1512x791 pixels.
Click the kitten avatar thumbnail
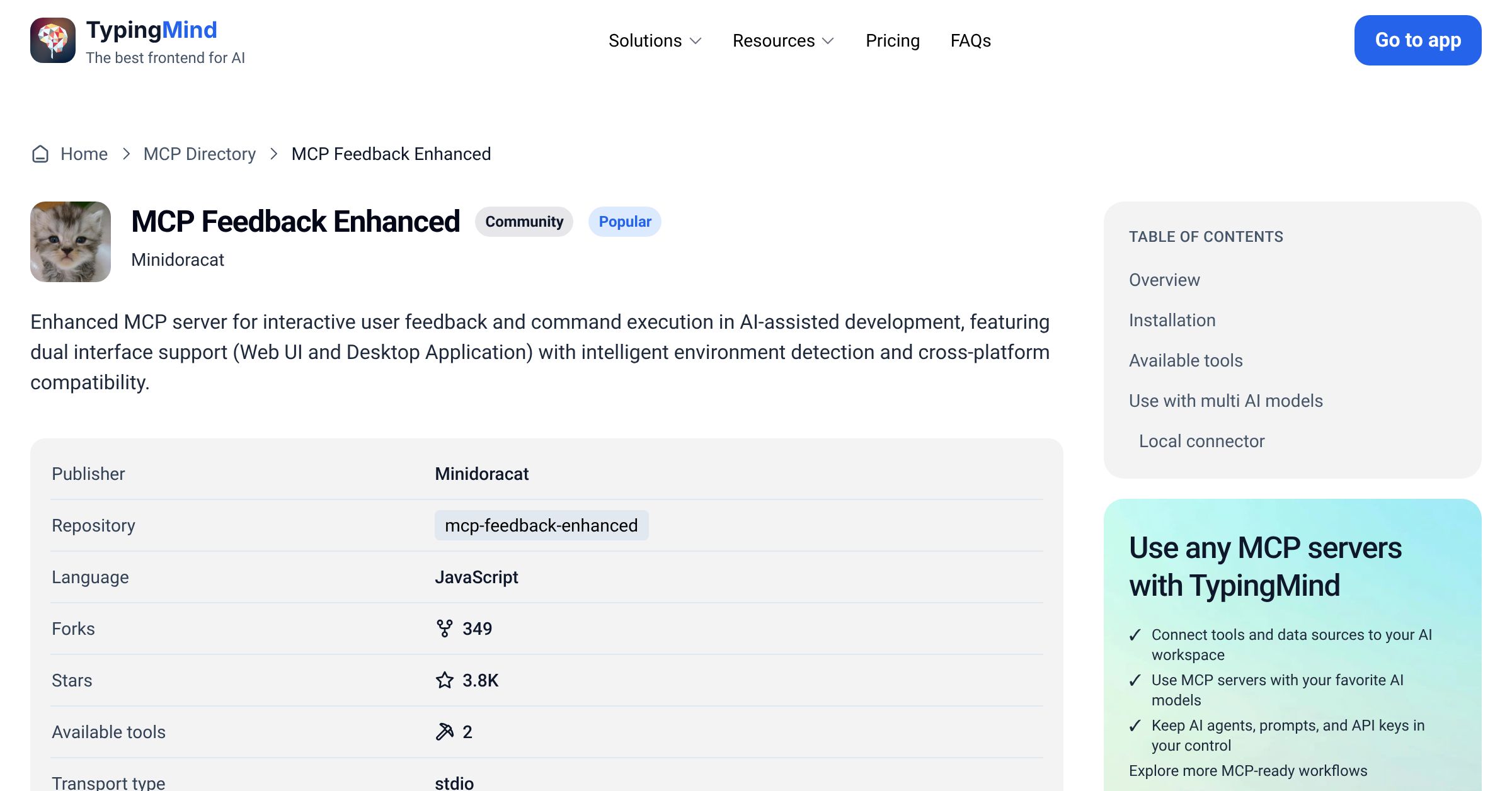click(x=71, y=242)
